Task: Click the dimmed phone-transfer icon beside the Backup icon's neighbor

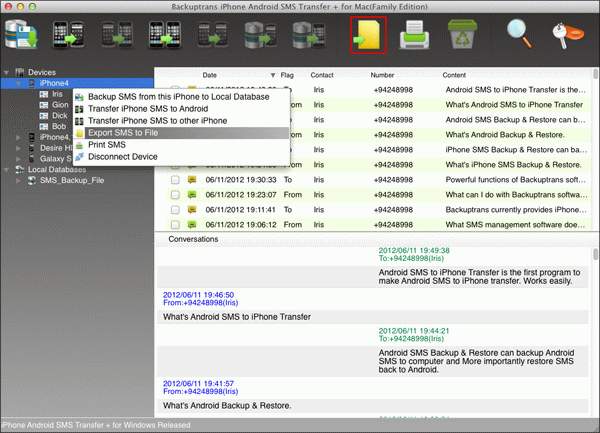Action: (117, 35)
